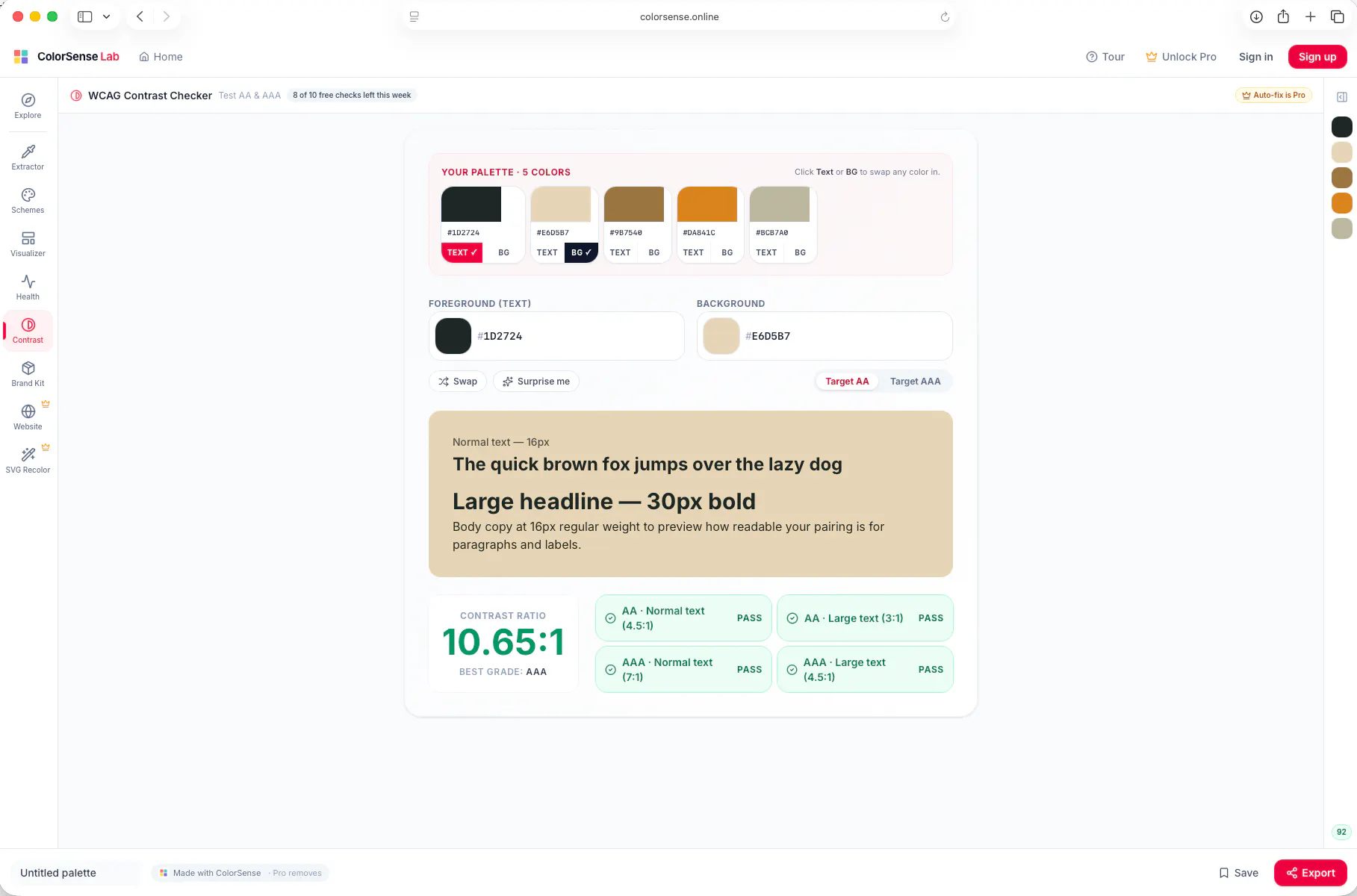Click the 8 of 10 free checks badge
This screenshot has width=1357, height=896.
[352, 96]
